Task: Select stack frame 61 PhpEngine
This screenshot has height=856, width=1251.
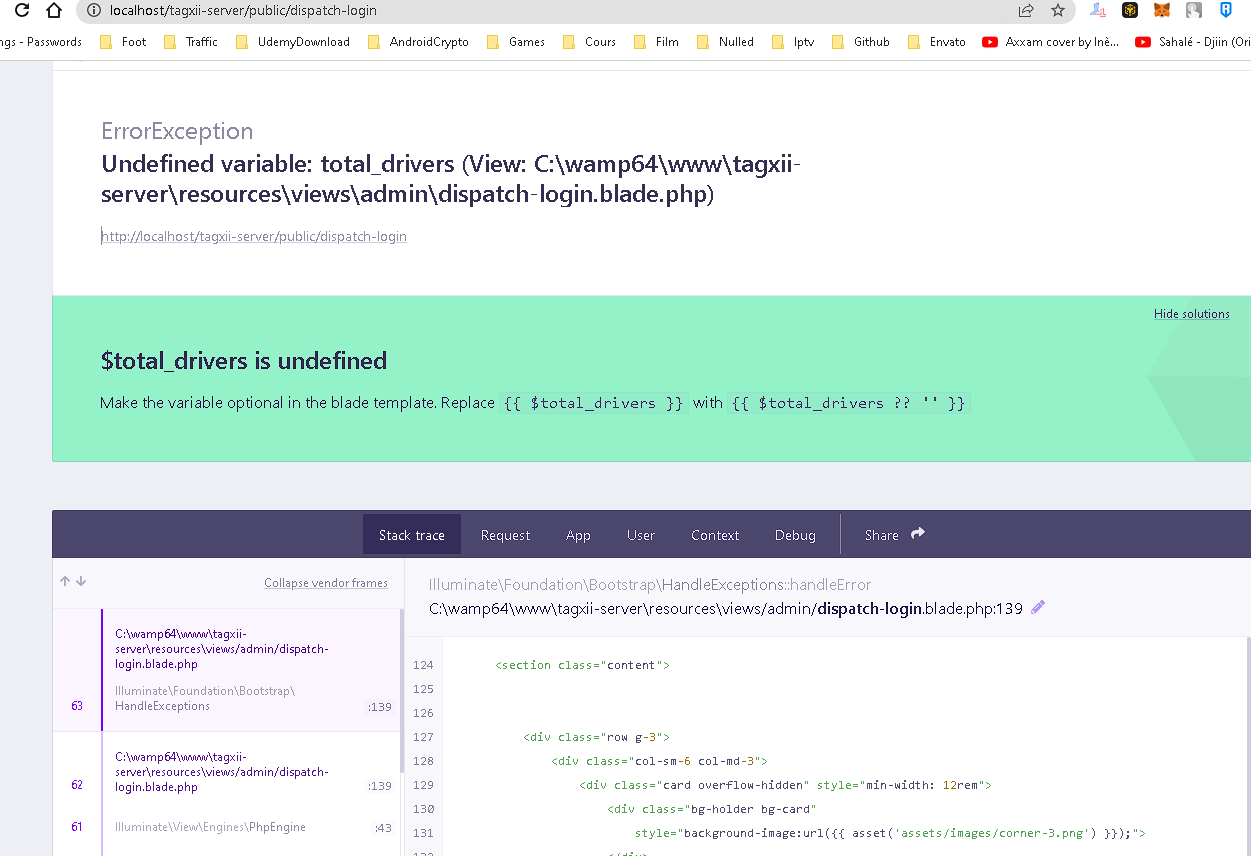Action: [227, 827]
